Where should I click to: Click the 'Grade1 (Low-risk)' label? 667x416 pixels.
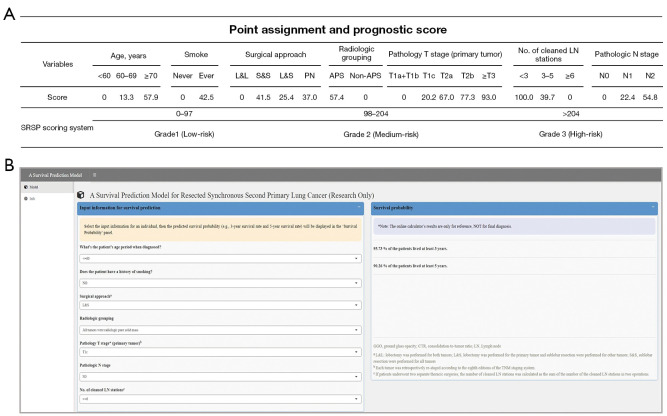tap(184, 134)
